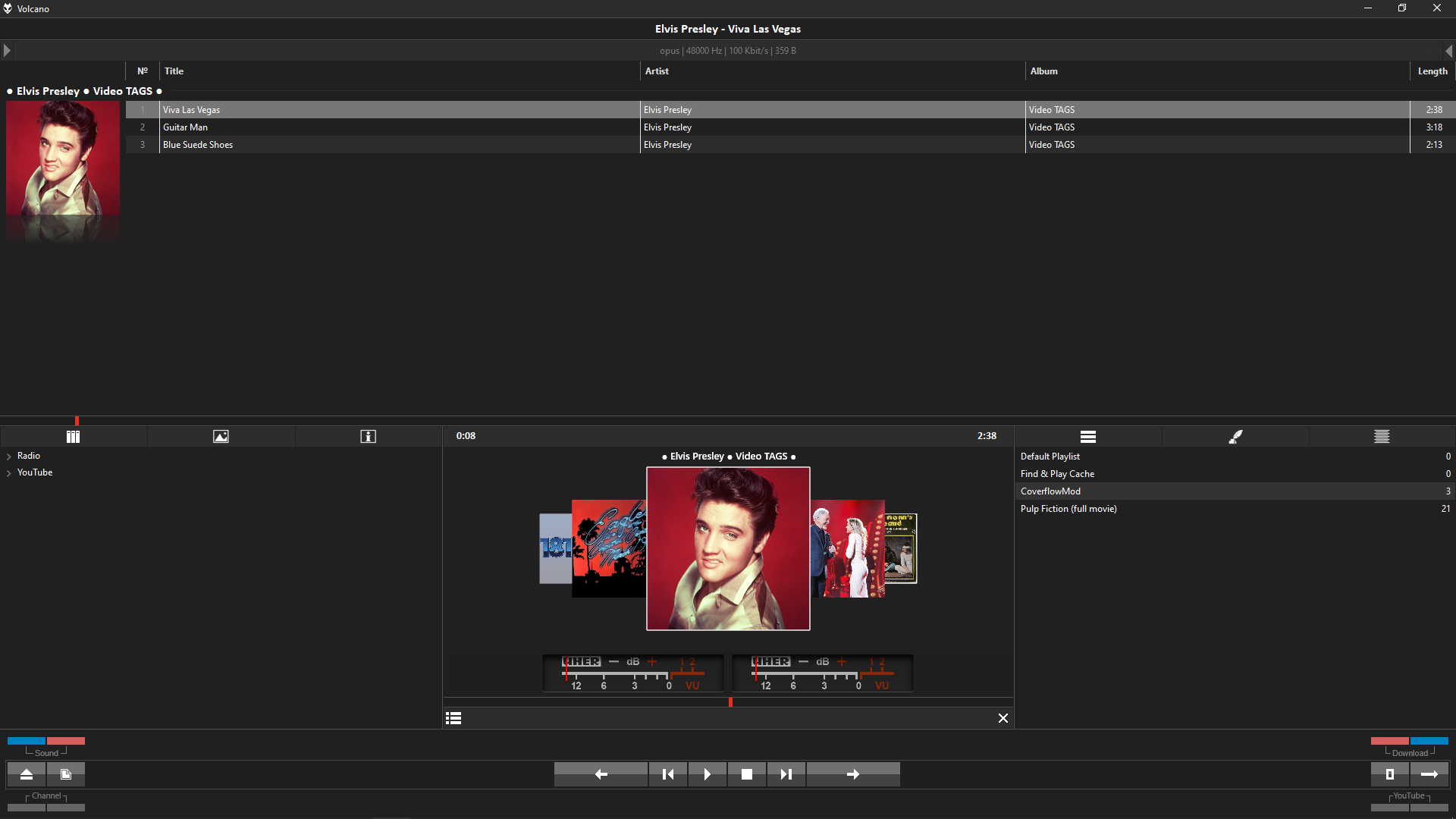Toggle the blue Download bar switch
Screen dimensions: 1456x819
tap(1429, 741)
